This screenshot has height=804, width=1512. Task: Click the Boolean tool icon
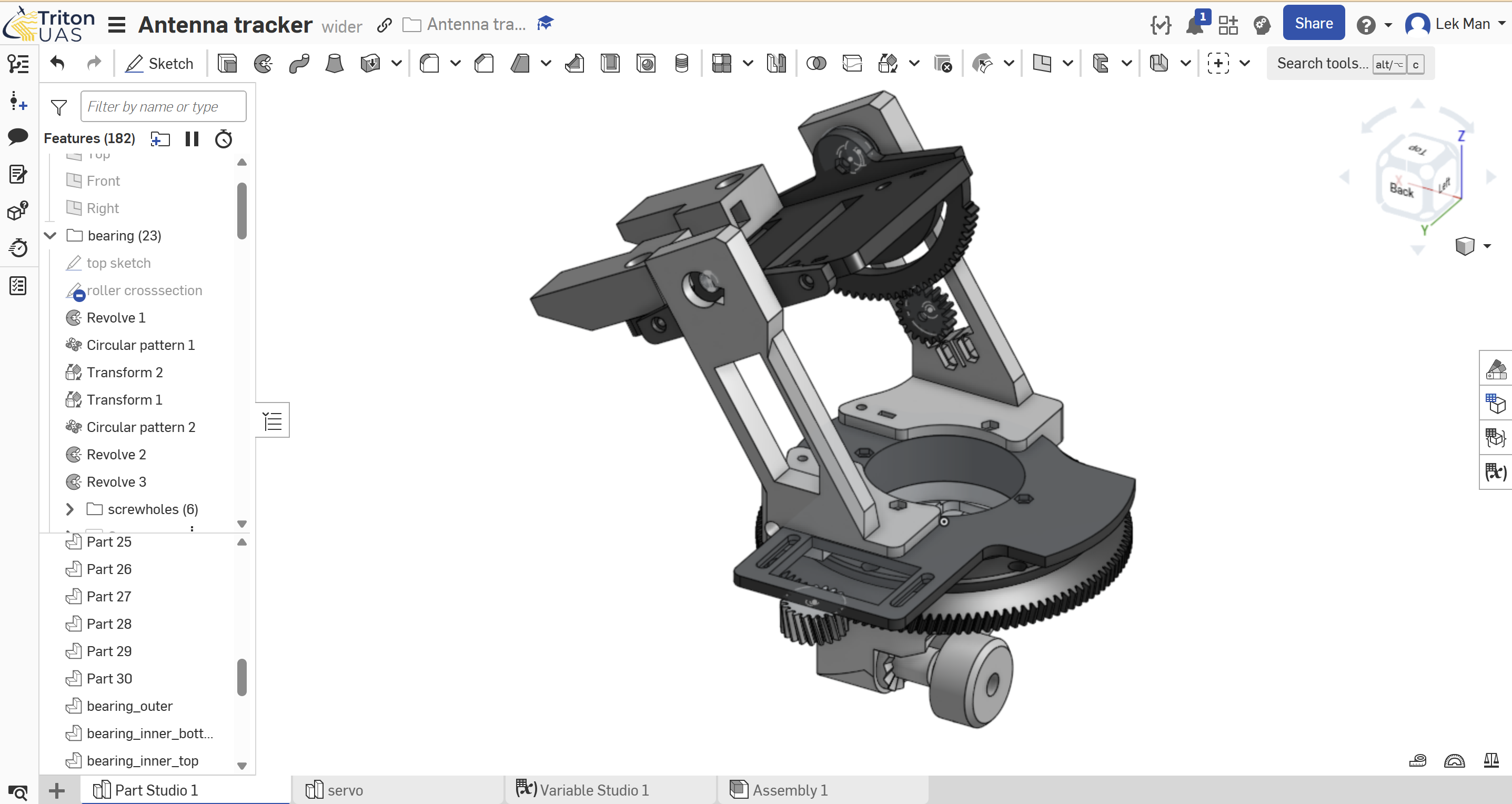tap(816, 63)
